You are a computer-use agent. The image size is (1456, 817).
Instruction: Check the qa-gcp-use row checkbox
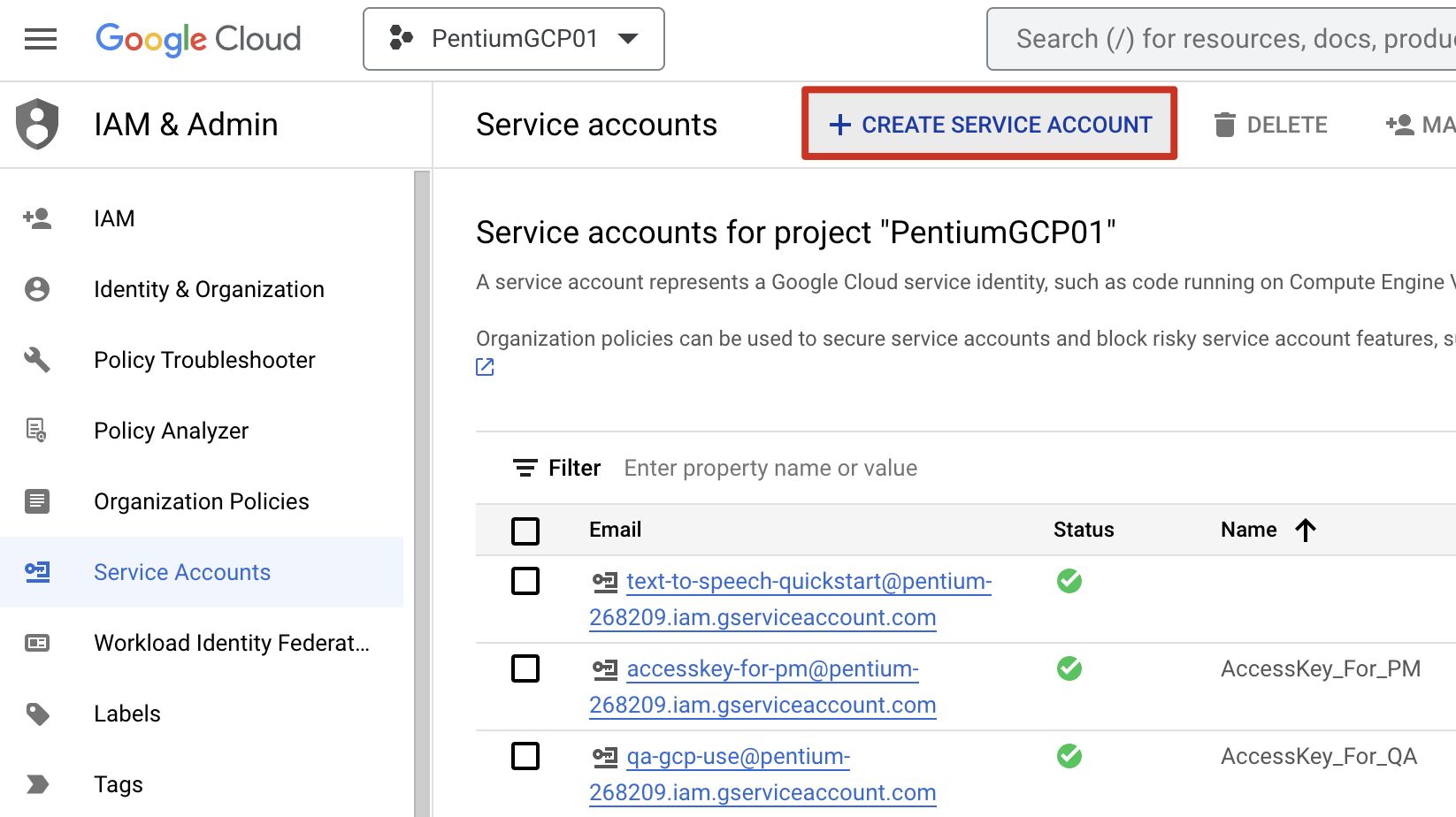525,756
